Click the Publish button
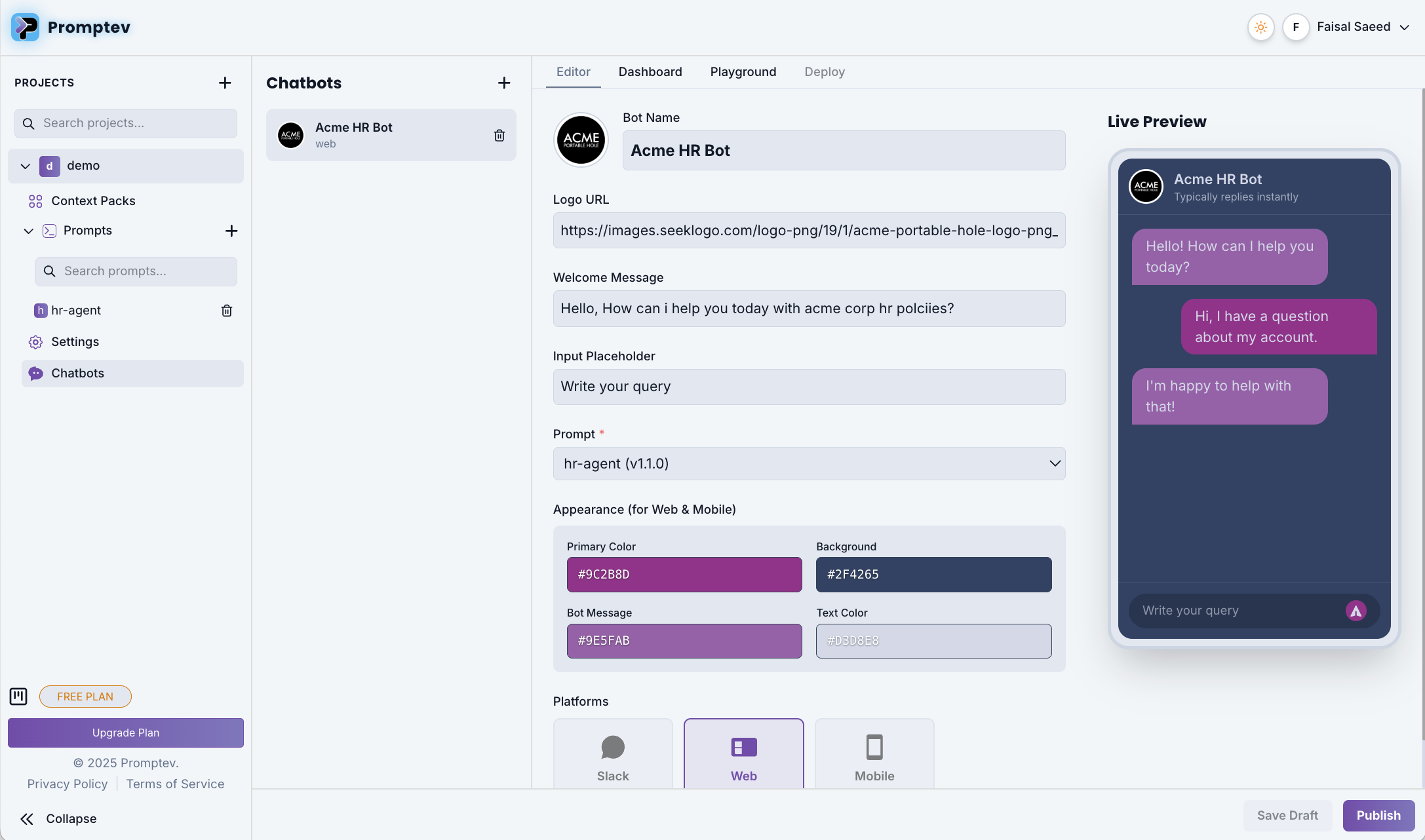Screen dimensions: 1425x840 pyautogui.click(x=1378, y=816)
